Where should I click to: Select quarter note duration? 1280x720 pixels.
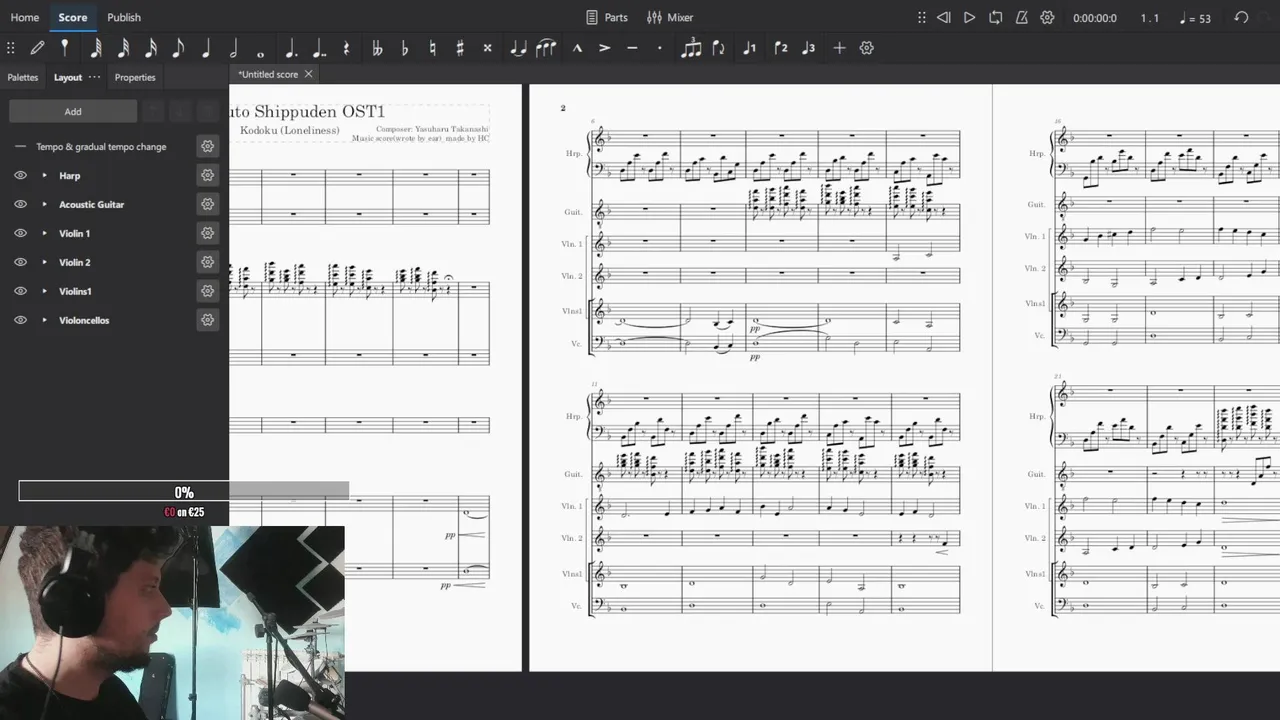(x=206, y=48)
